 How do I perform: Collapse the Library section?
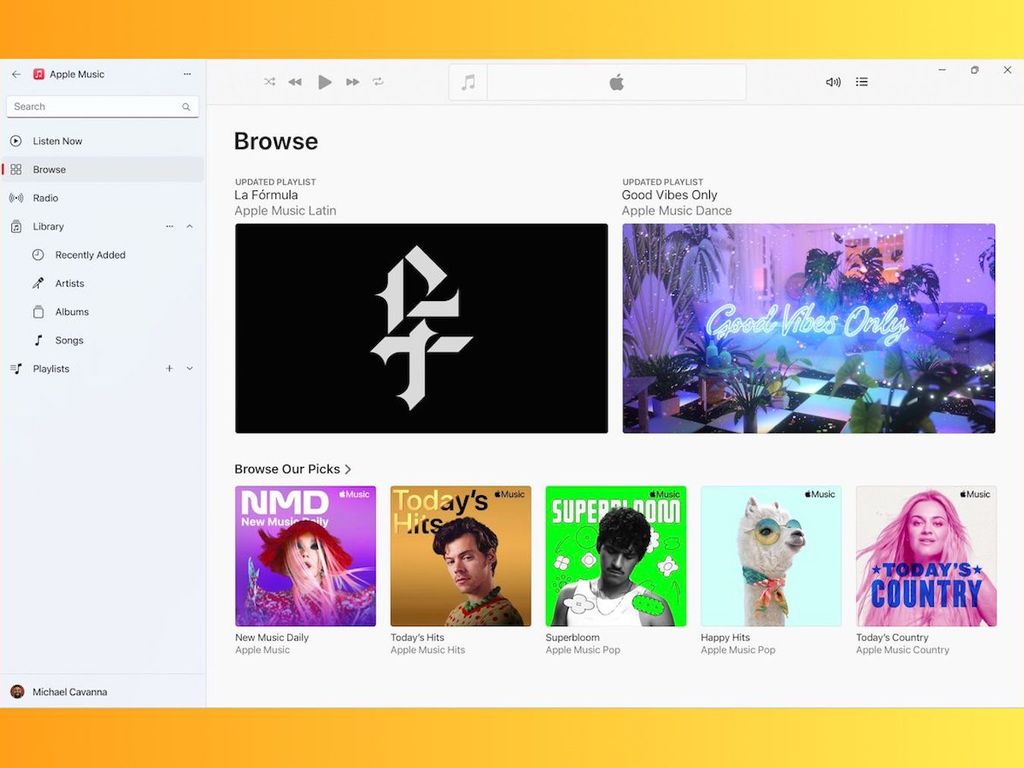point(189,227)
